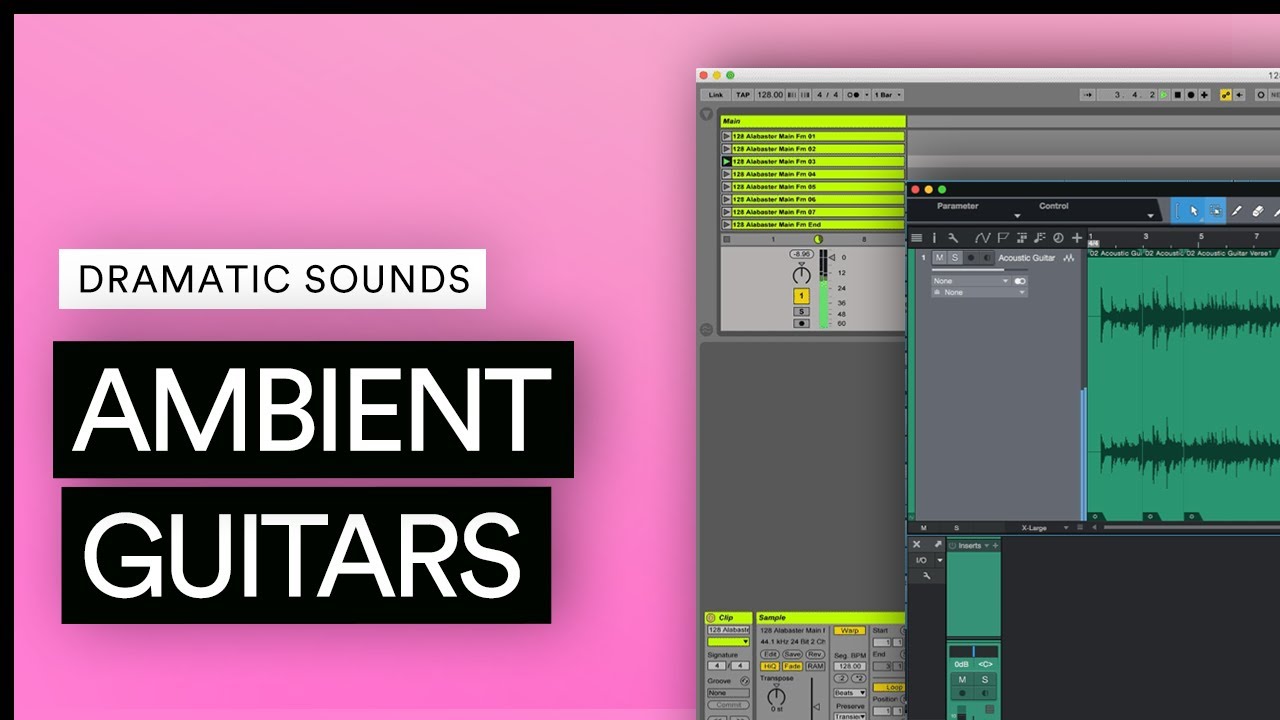Adjust the Transpose knob in Sample panel

click(776, 695)
